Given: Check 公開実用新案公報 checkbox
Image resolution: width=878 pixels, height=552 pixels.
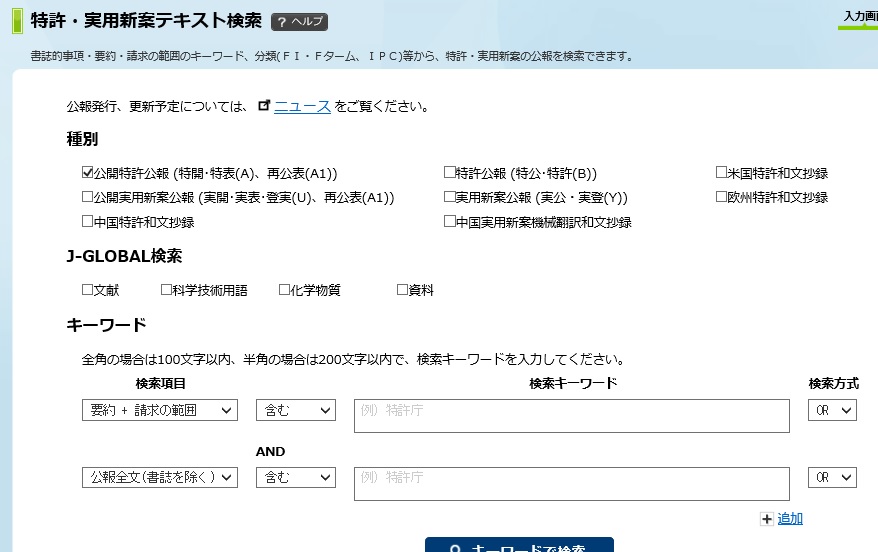Looking at the screenshot, I should (87, 197).
